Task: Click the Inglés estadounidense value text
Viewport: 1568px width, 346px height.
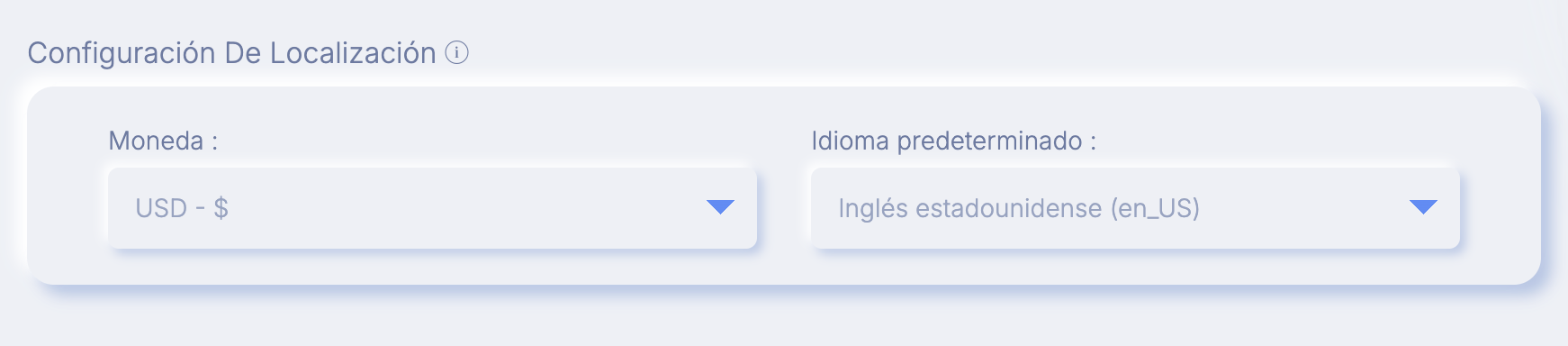Action: [x=969, y=208]
